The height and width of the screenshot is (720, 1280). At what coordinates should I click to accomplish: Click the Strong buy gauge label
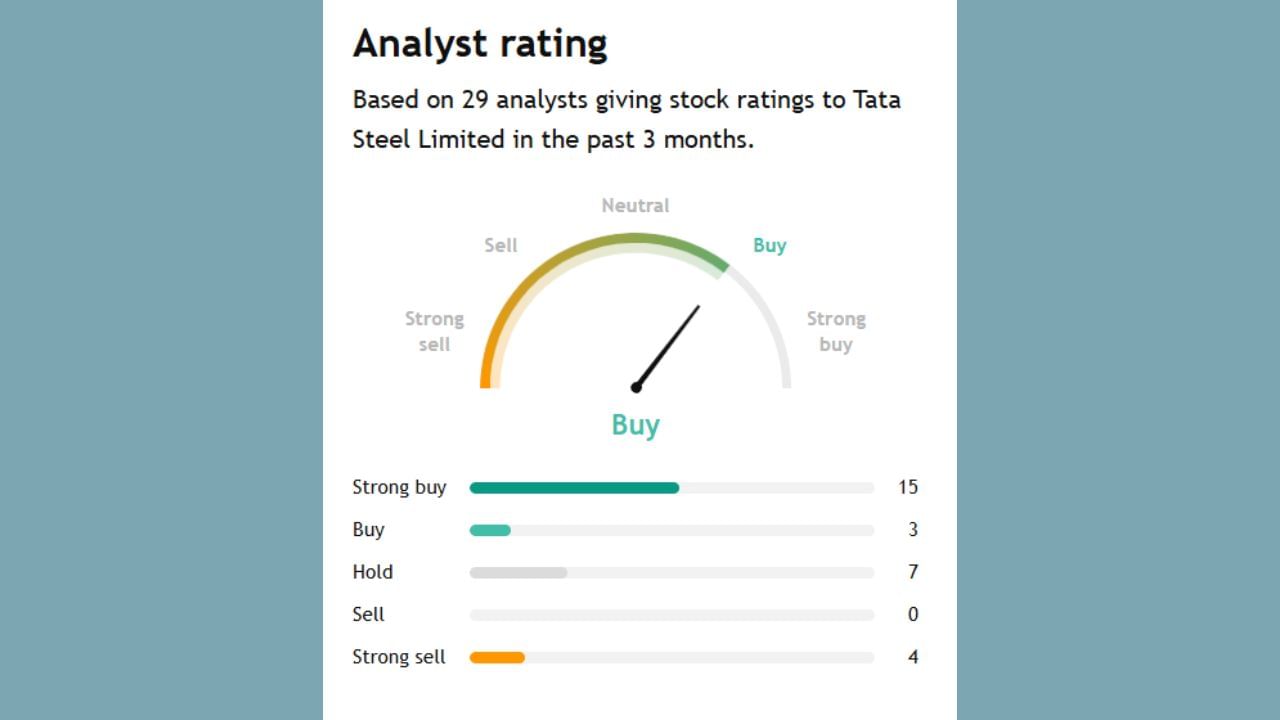point(836,331)
